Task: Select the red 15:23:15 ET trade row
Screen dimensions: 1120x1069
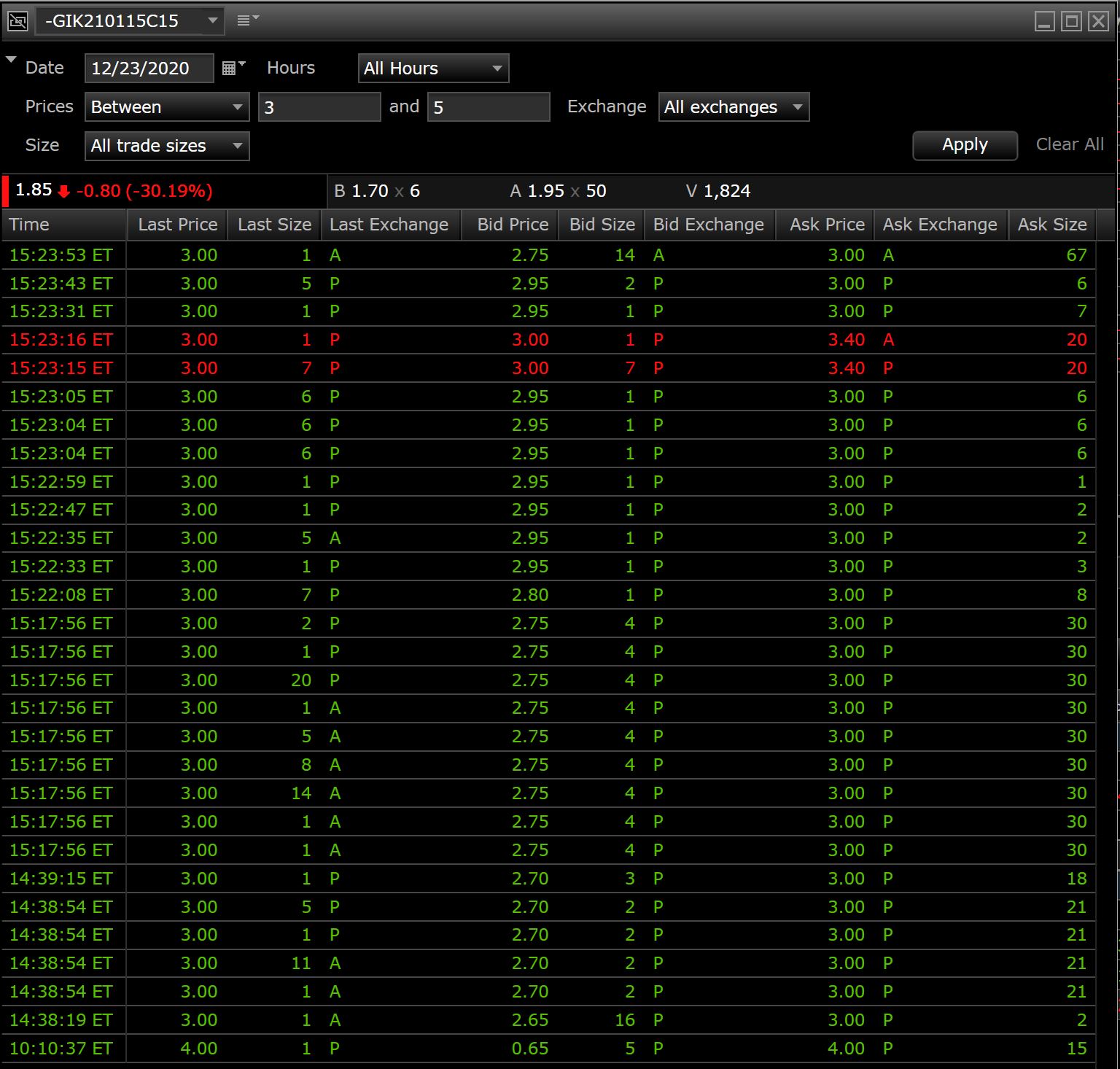Action: [548, 368]
